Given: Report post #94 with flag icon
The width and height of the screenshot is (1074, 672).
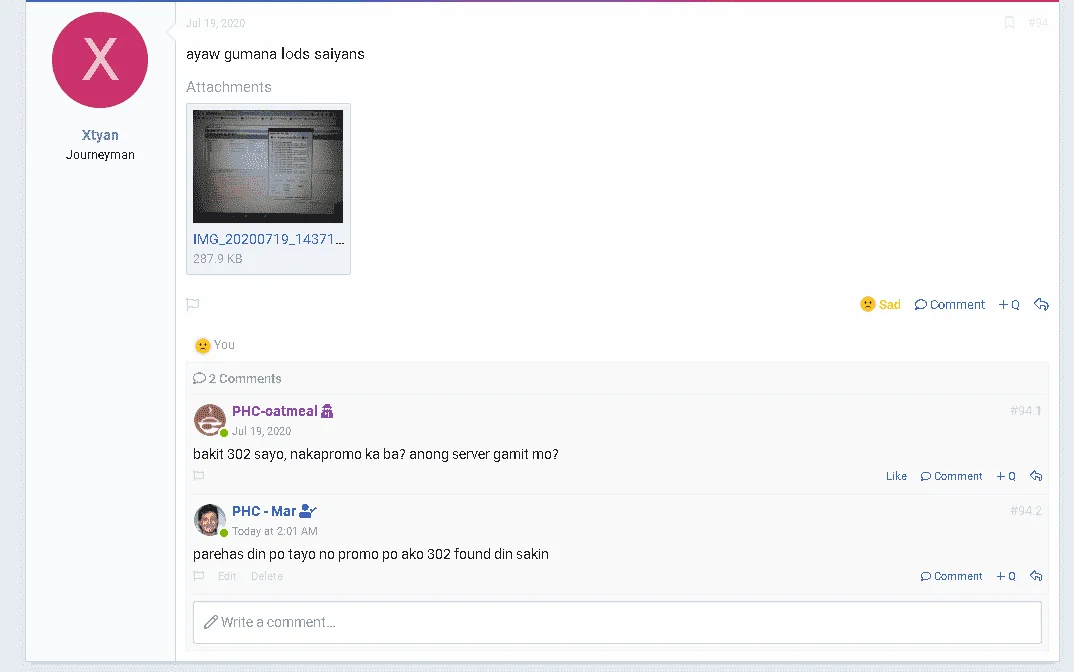Looking at the screenshot, I should click(x=192, y=304).
